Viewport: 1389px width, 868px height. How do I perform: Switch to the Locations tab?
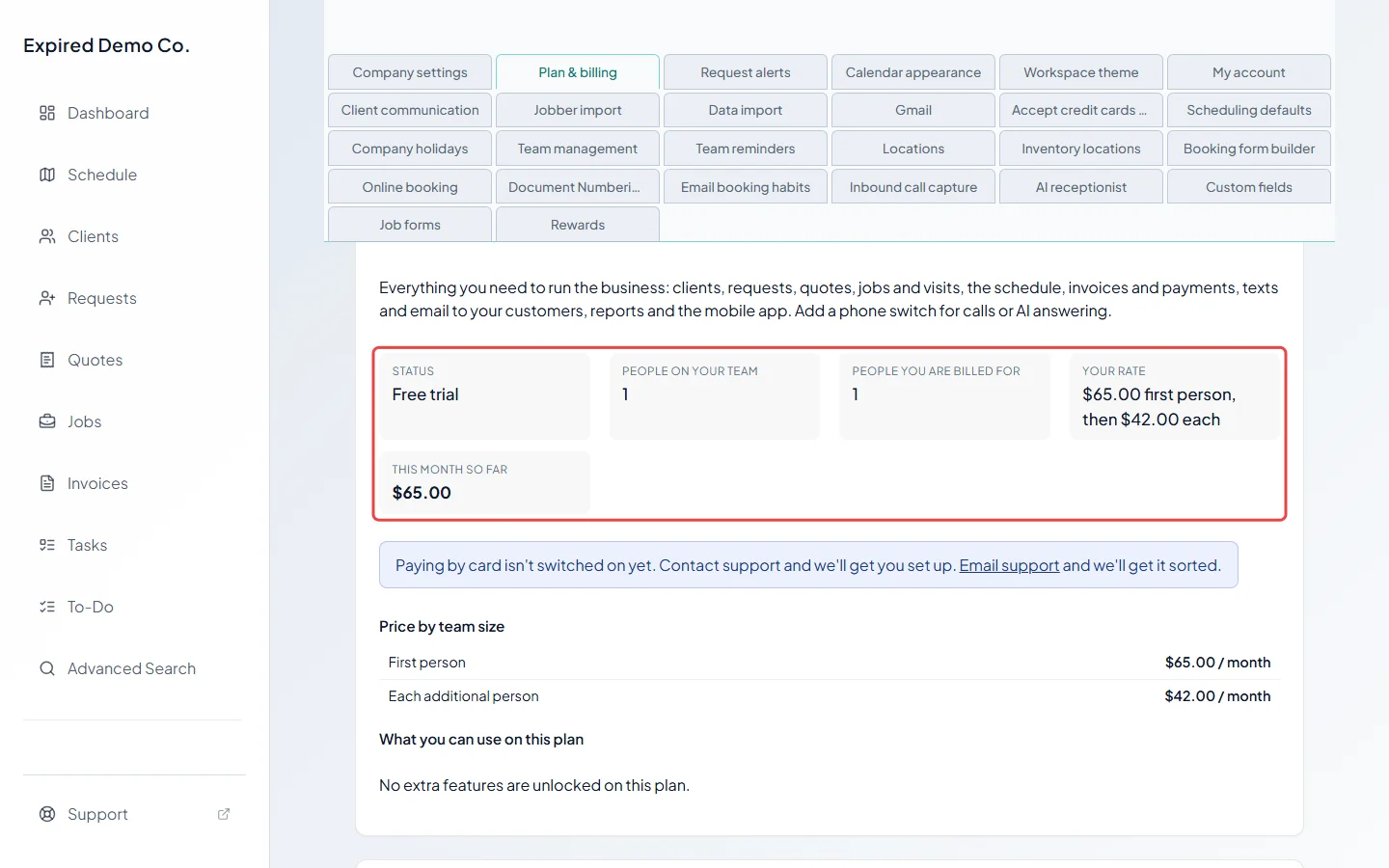coord(913,149)
